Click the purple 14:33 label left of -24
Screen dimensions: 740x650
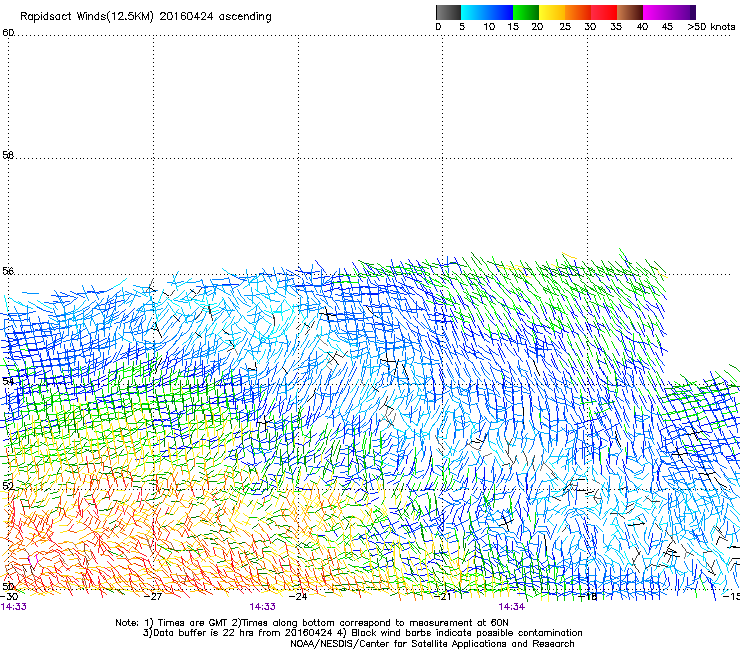pos(262,607)
